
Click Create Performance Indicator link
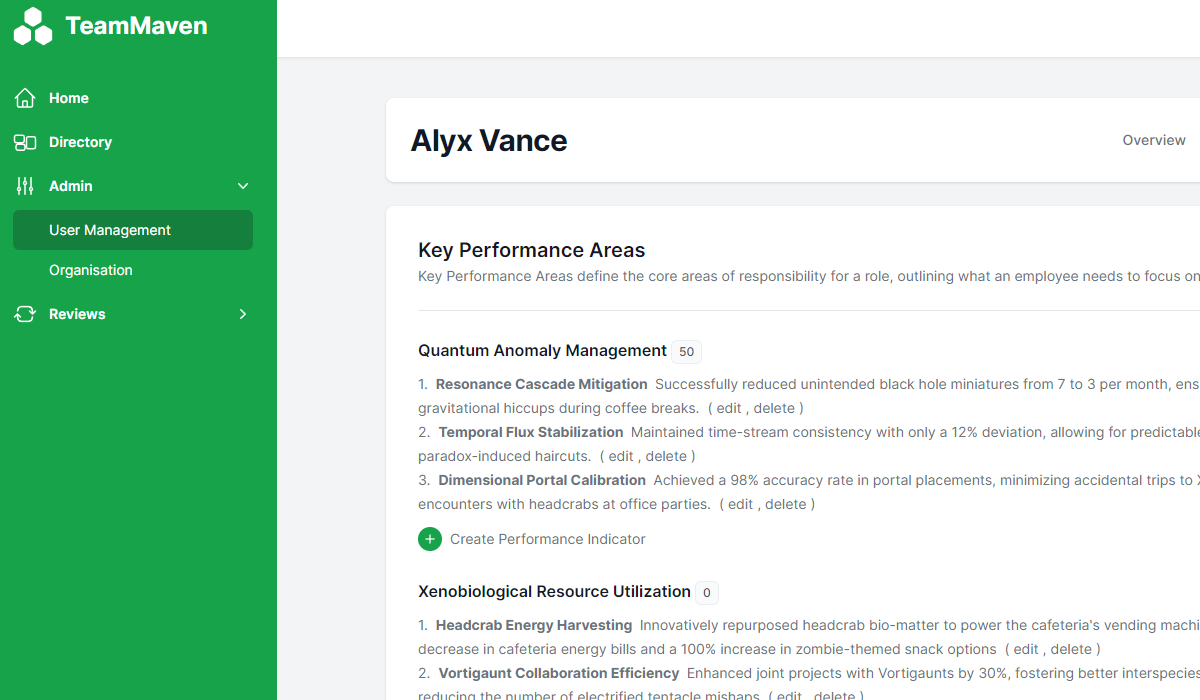(547, 539)
